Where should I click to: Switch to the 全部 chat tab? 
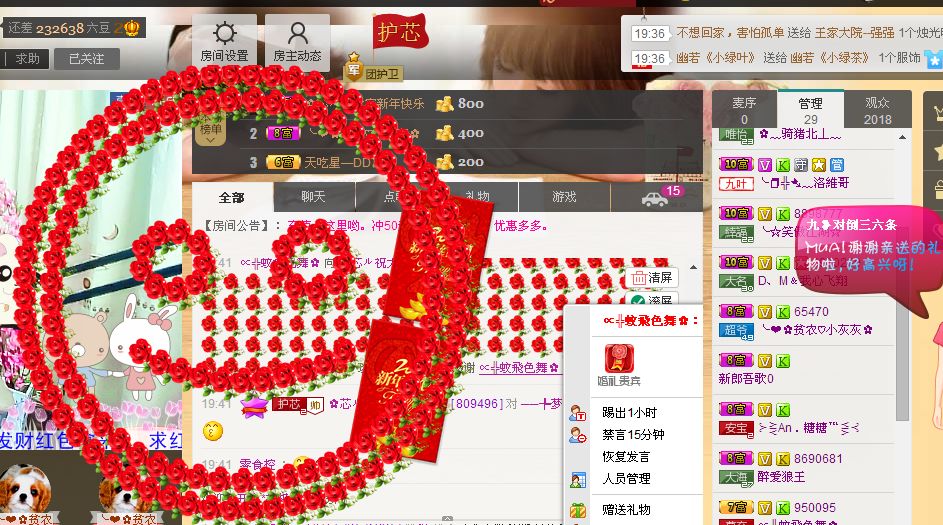[x=232, y=197]
